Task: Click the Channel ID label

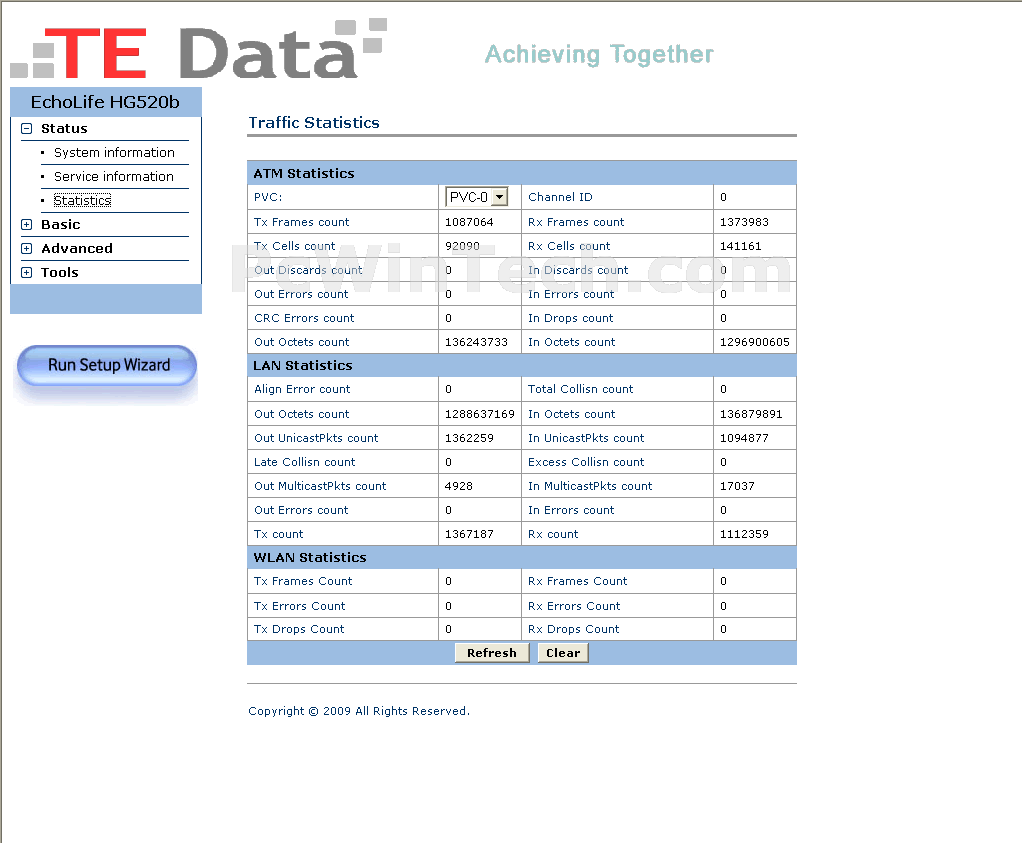Action: click(561, 197)
